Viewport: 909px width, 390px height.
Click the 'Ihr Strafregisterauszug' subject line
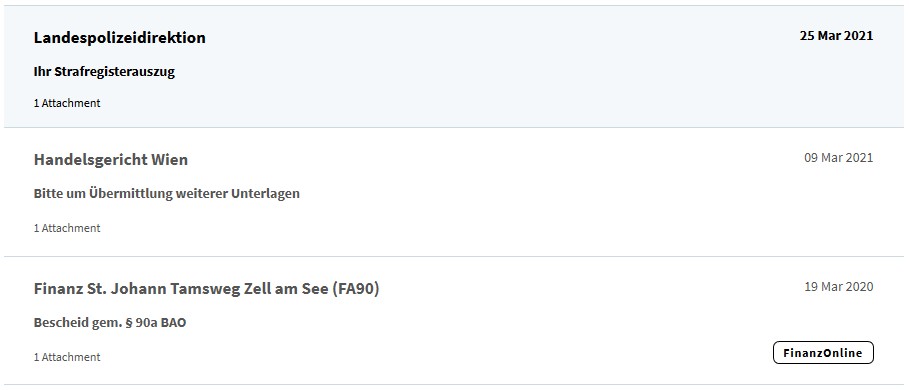click(104, 72)
